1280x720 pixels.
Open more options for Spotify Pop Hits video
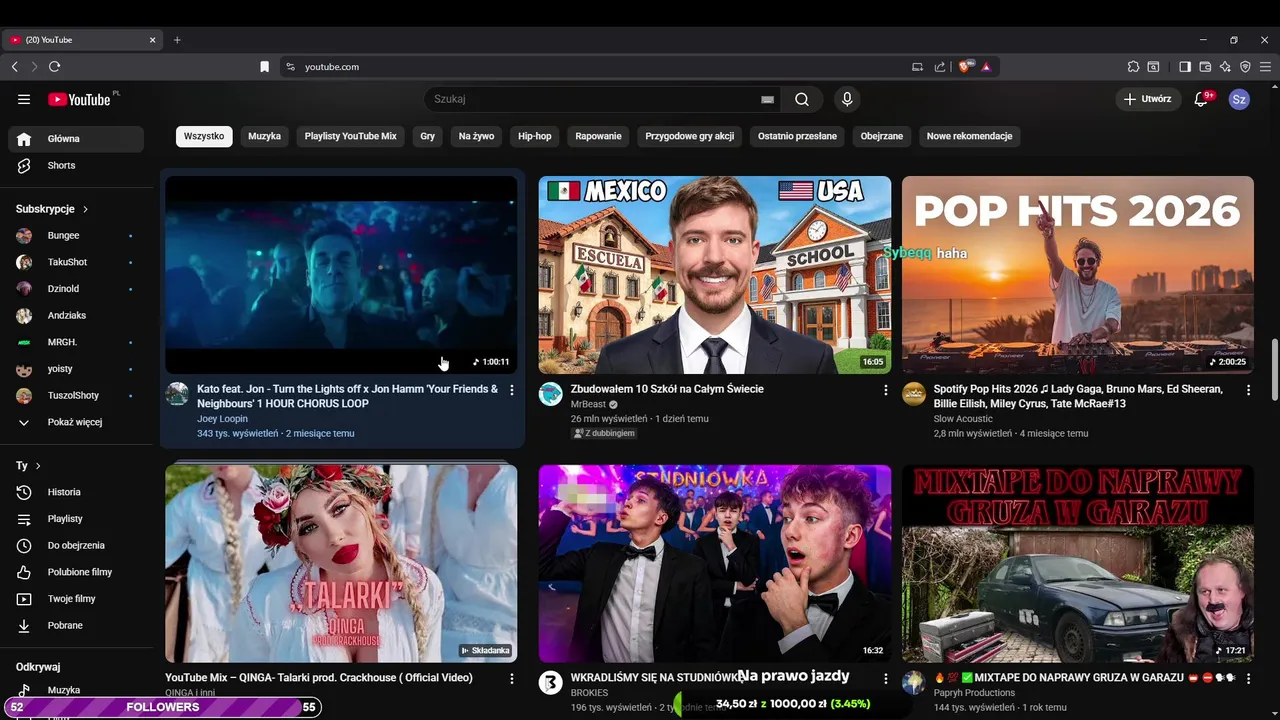point(1248,390)
